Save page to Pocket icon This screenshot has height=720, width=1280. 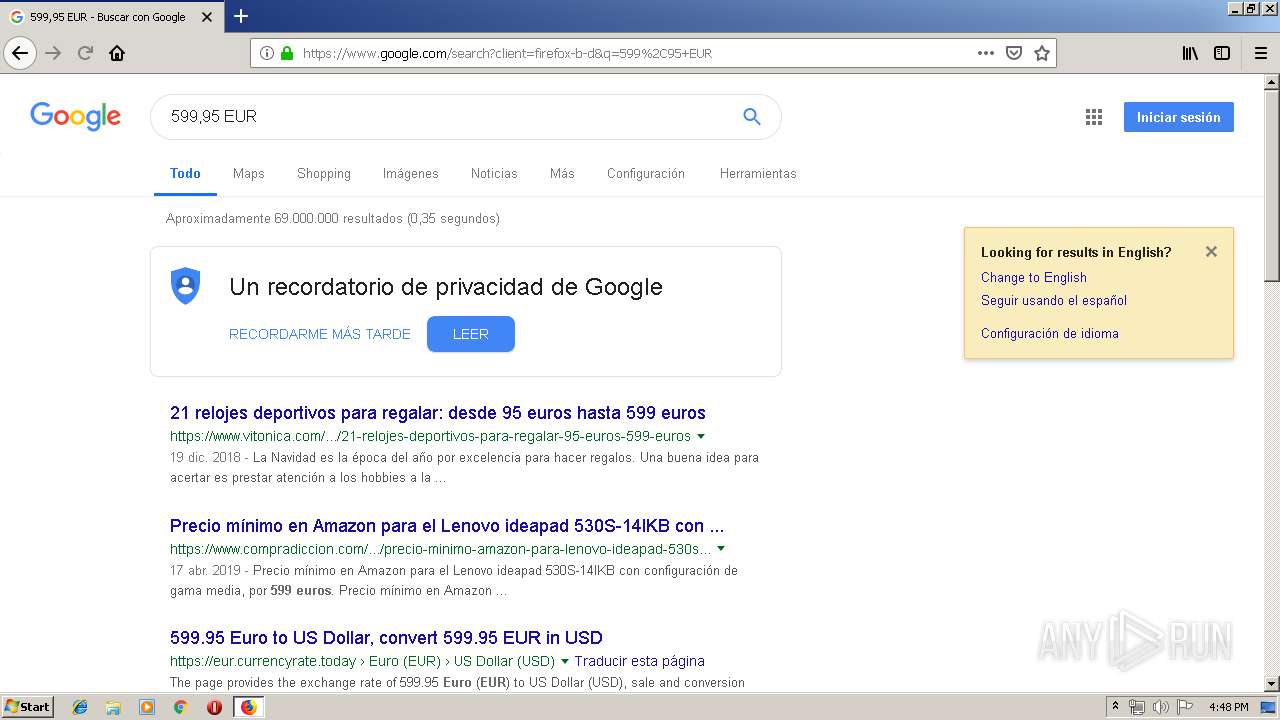1014,53
